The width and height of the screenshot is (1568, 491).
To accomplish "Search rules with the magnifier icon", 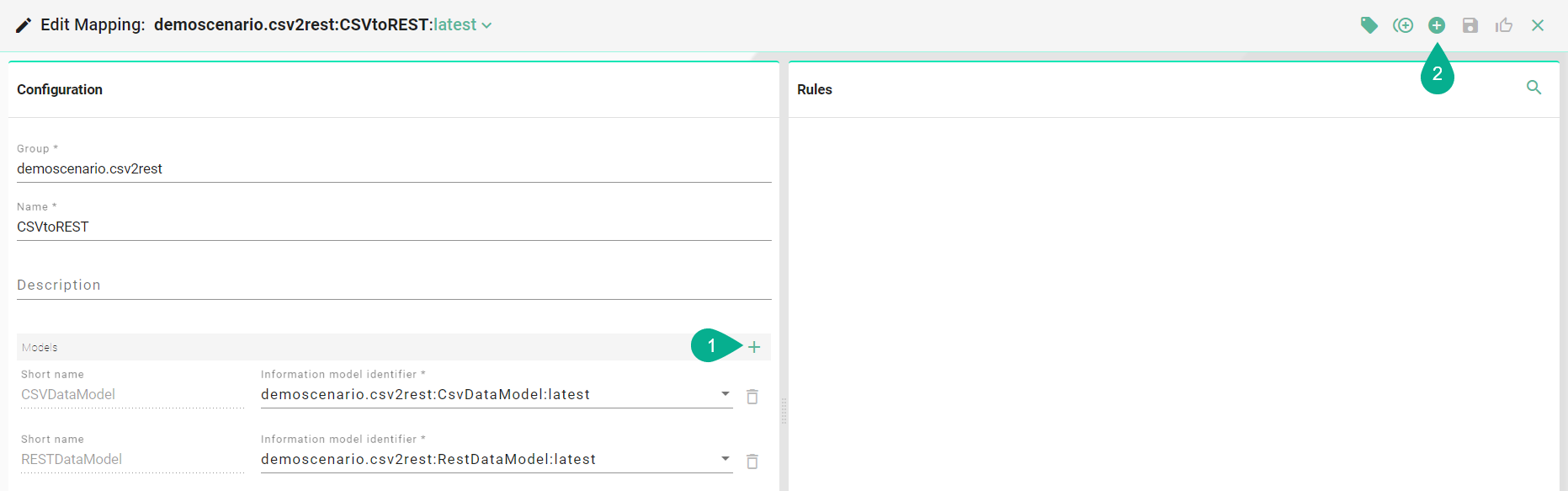I will (1534, 88).
